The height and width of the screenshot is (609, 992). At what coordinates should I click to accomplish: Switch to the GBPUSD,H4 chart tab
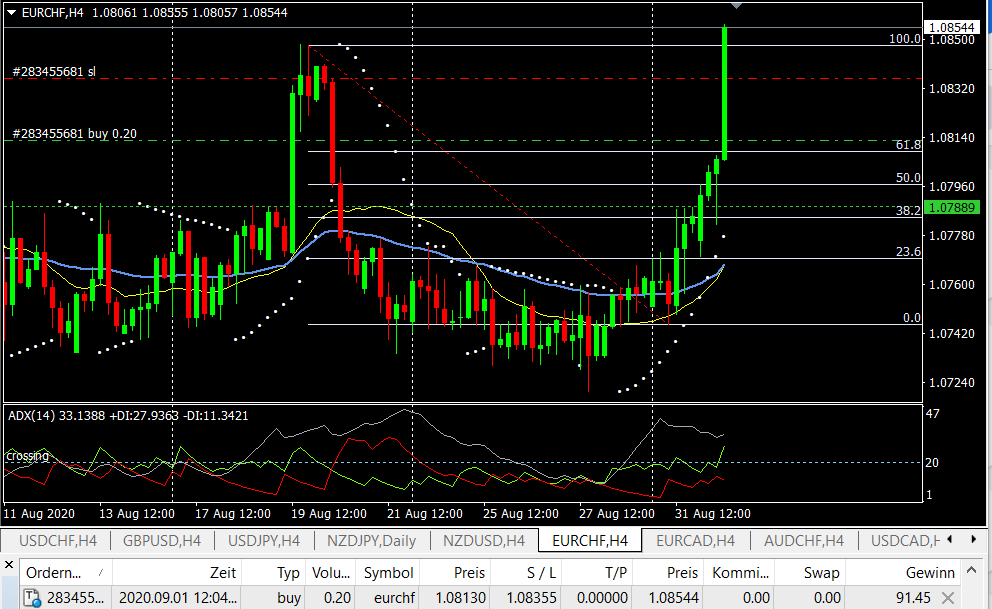162,541
